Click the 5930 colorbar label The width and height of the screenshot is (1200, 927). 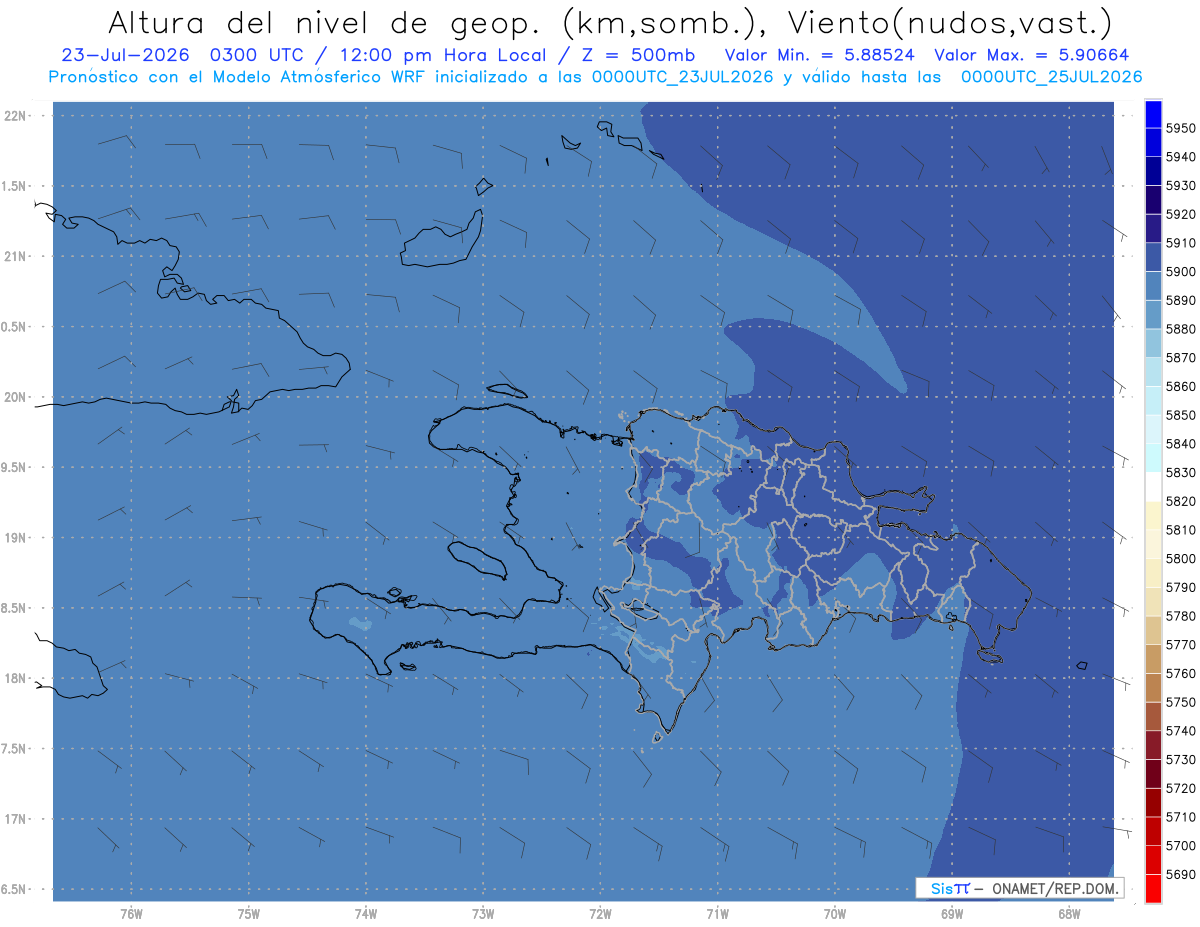tap(1180, 186)
